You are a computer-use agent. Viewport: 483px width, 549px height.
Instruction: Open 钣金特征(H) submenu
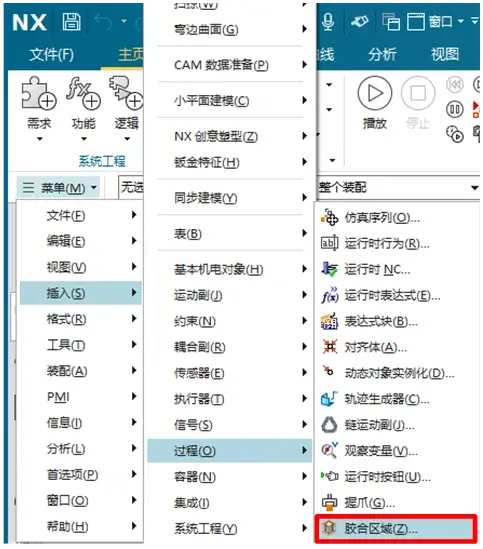(230, 162)
